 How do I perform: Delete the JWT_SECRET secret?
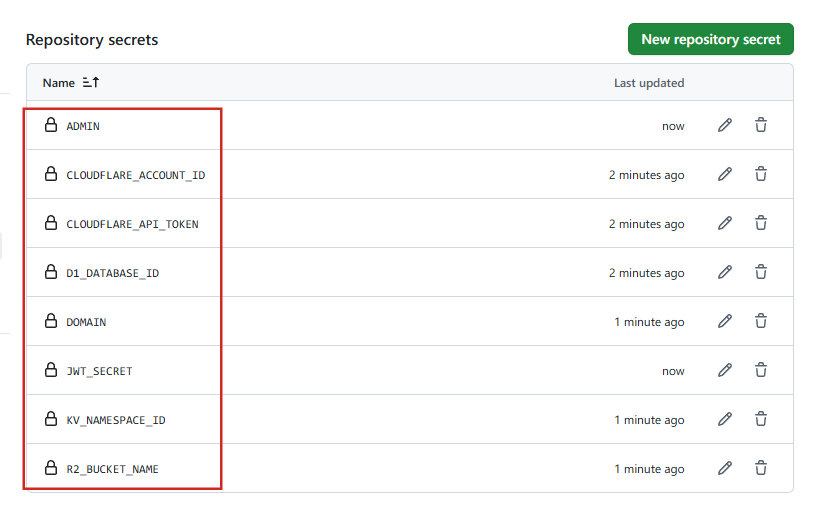click(x=761, y=370)
